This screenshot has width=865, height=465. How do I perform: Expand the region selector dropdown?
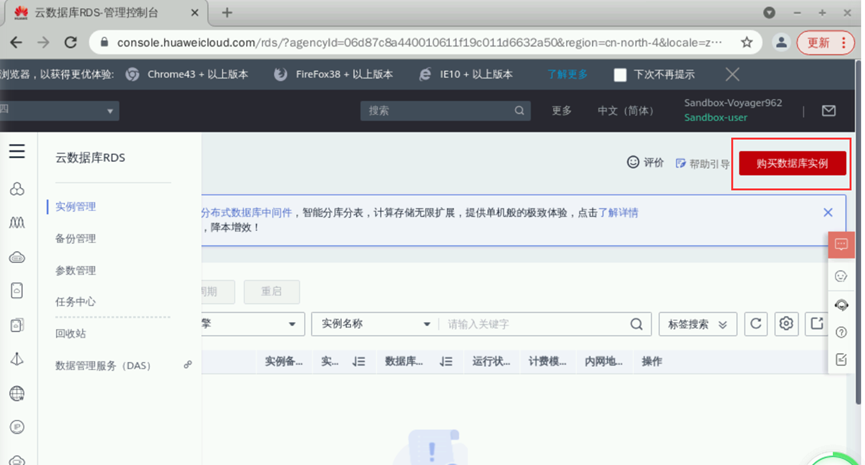59,111
